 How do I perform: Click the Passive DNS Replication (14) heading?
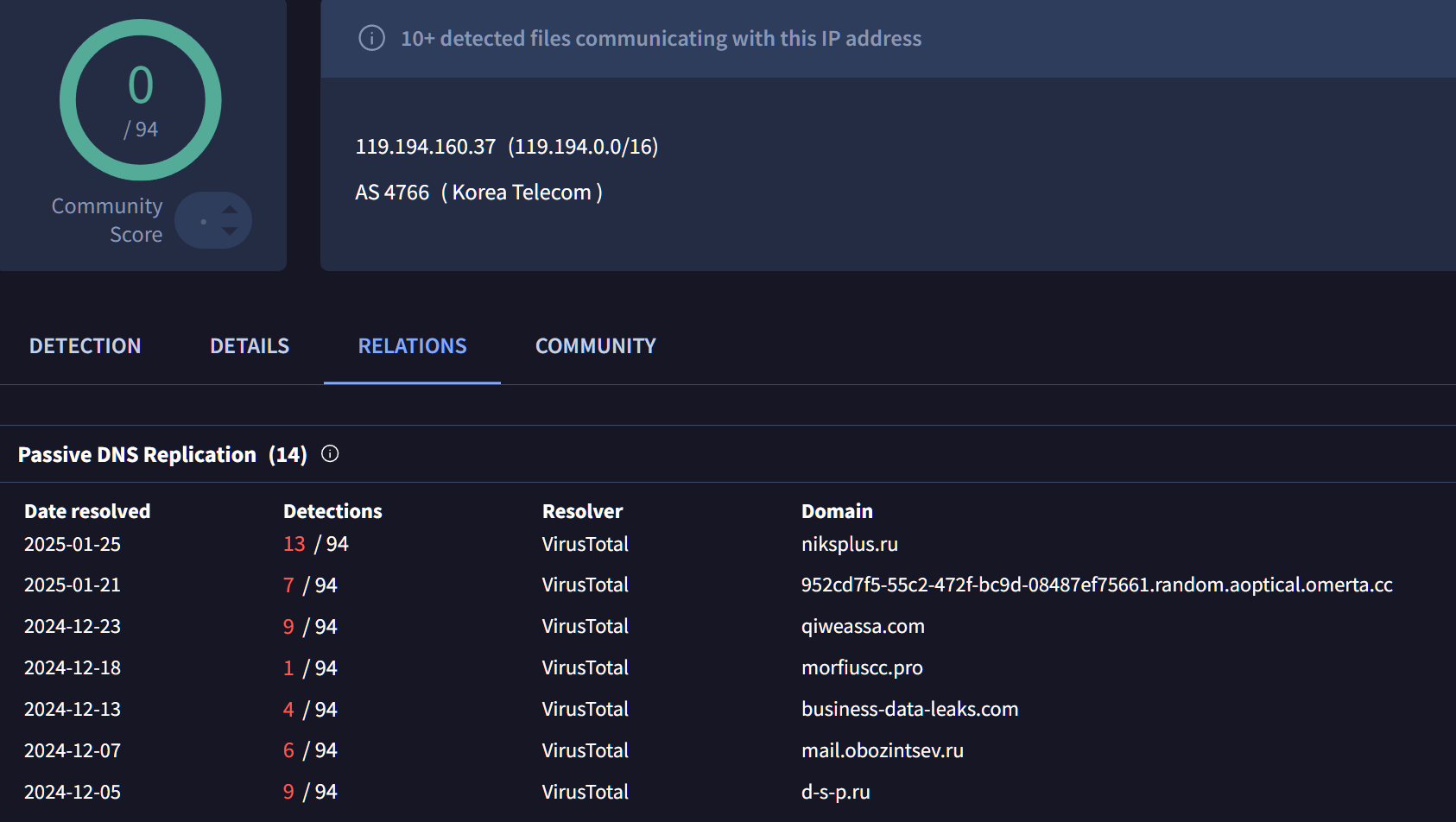click(162, 454)
